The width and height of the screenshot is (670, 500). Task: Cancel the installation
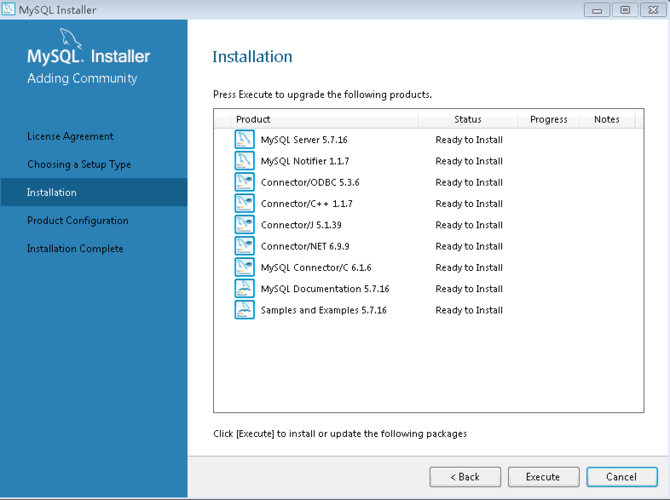(x=622, y=477)
